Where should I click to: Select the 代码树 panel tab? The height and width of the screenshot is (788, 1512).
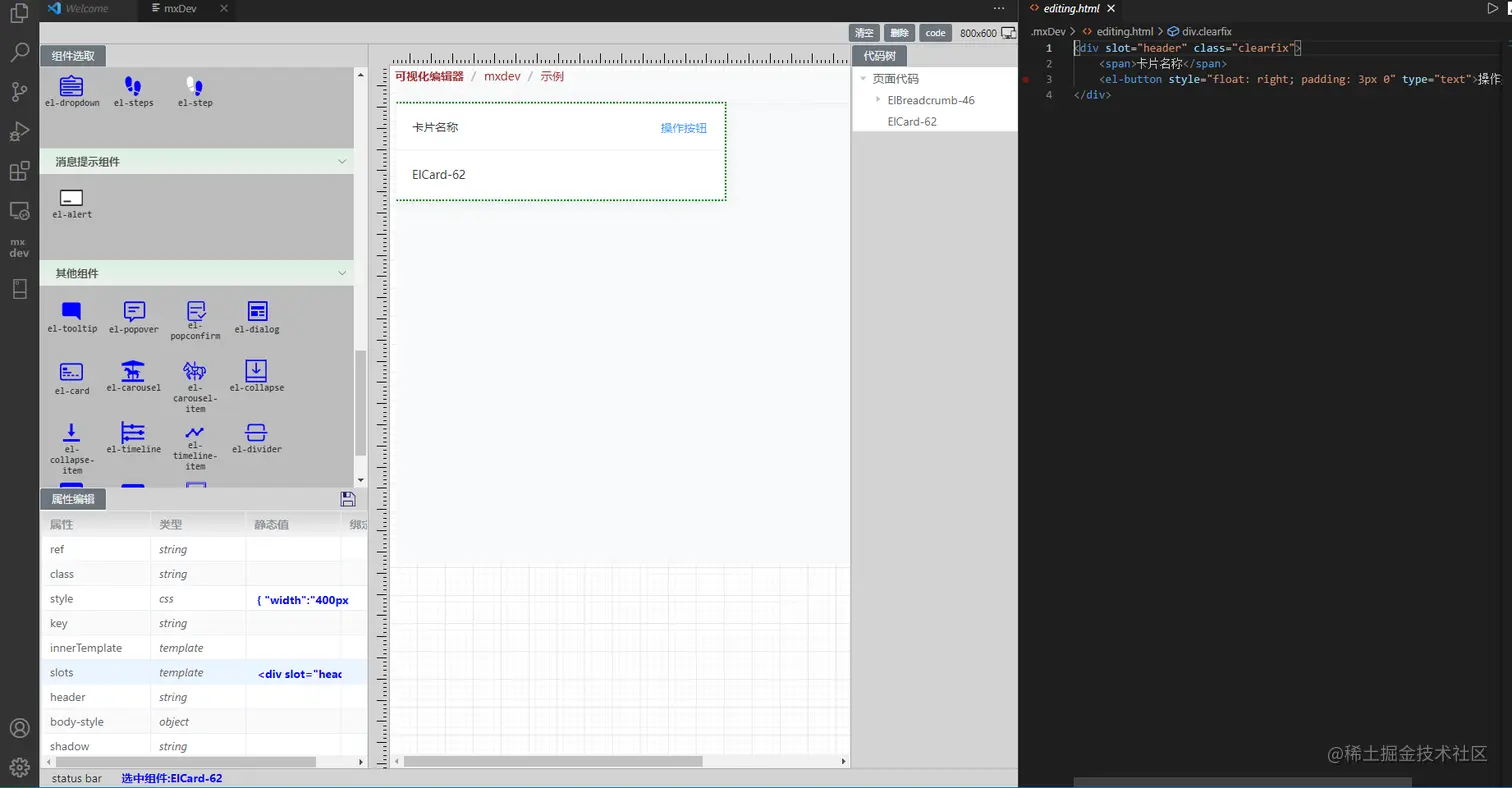(879, 56)
